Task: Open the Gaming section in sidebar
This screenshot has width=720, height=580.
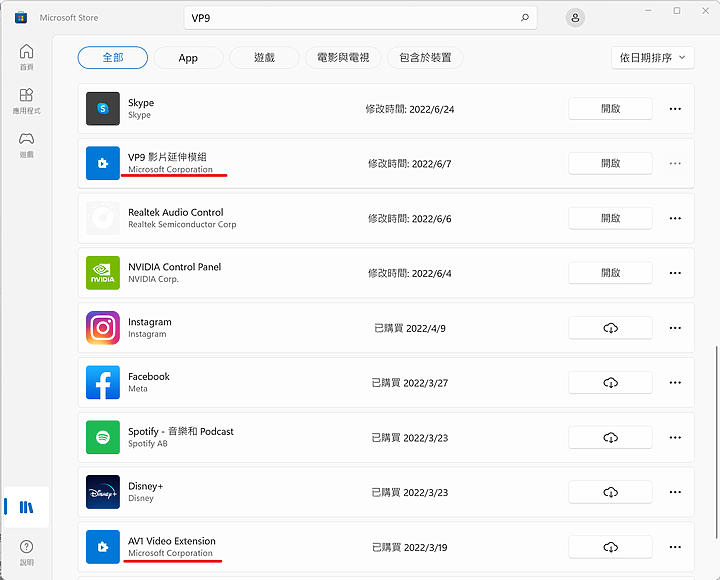Action: (26, 145)
